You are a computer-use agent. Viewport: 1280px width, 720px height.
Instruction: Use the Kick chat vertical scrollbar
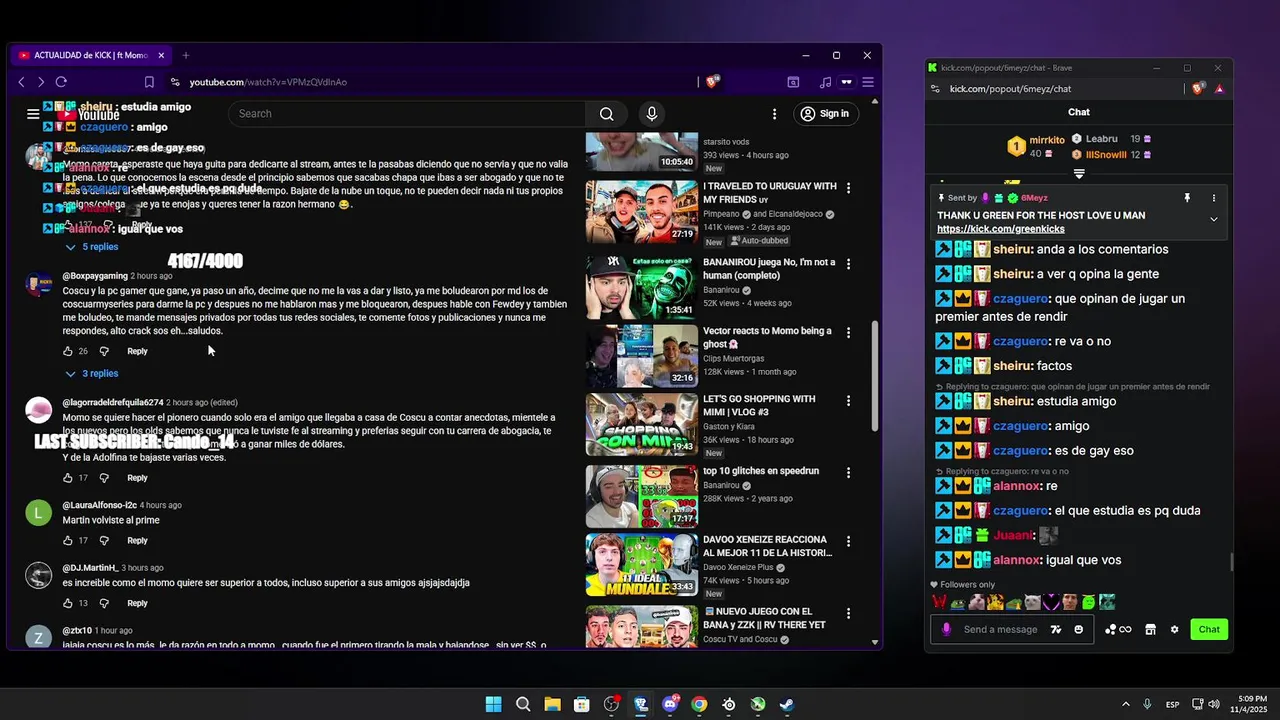[x=1231, y=563]
